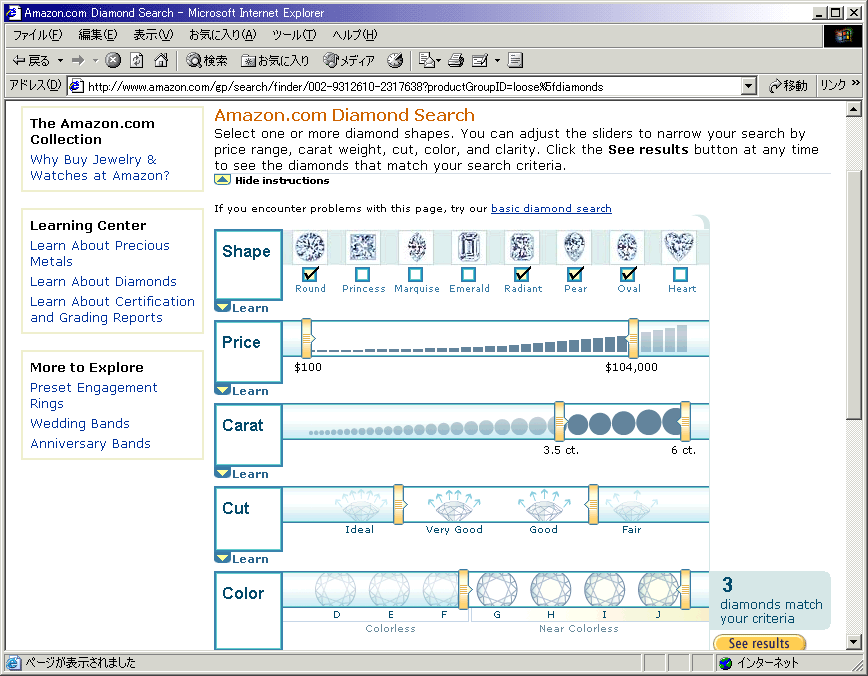Click the Internet zone icon in status bar
Screen dimensions: 868x676
(x=725, y=663)
